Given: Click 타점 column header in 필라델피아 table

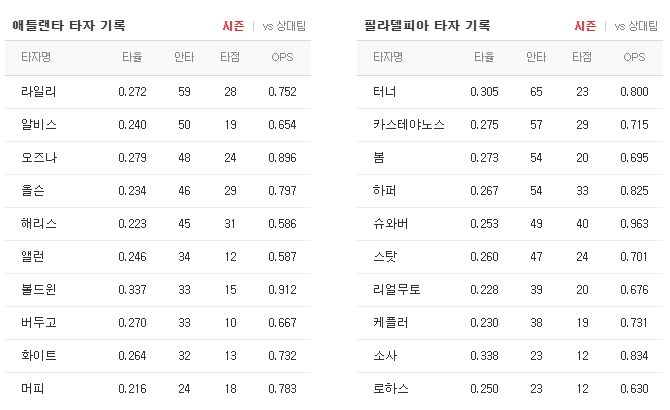Looking at the screenshot, I should point(582,57).
